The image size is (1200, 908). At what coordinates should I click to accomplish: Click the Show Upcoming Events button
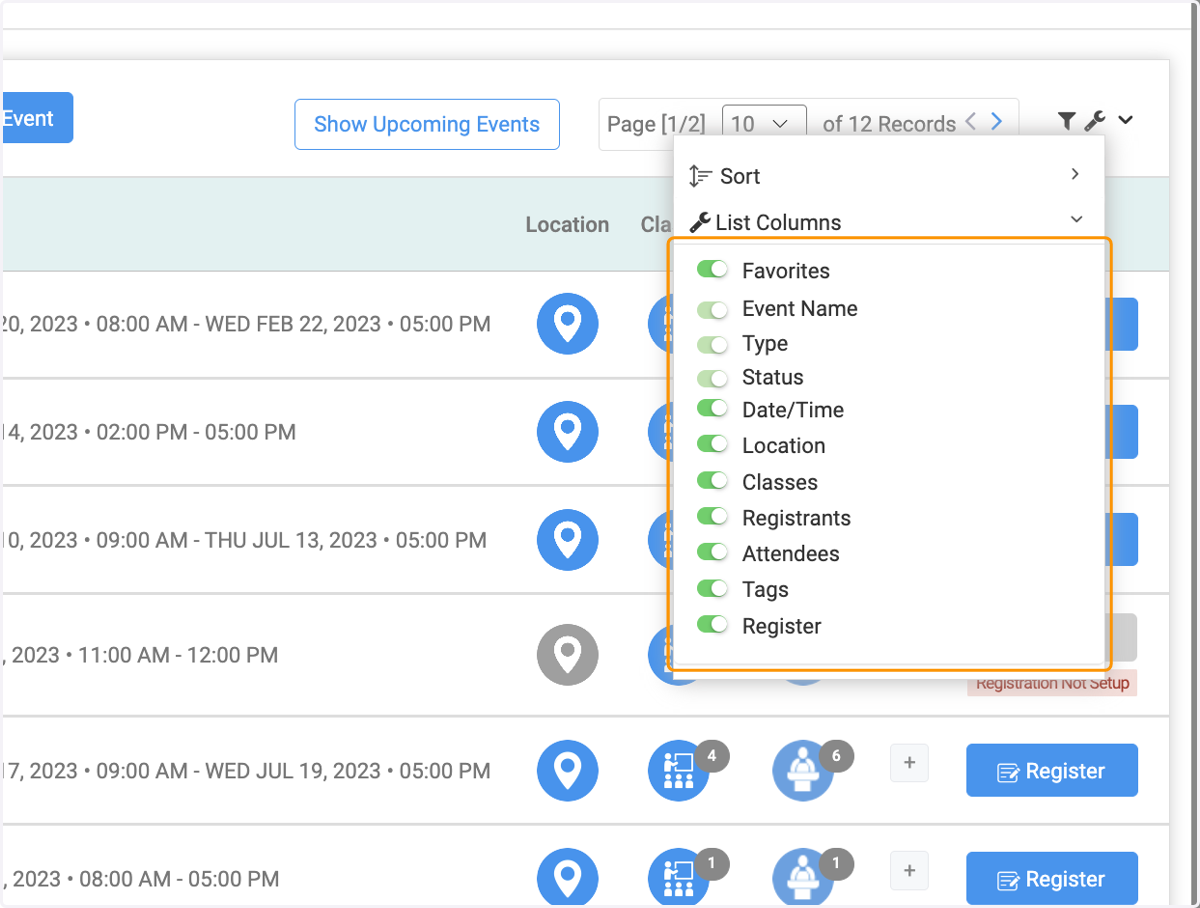pos(427,124)
